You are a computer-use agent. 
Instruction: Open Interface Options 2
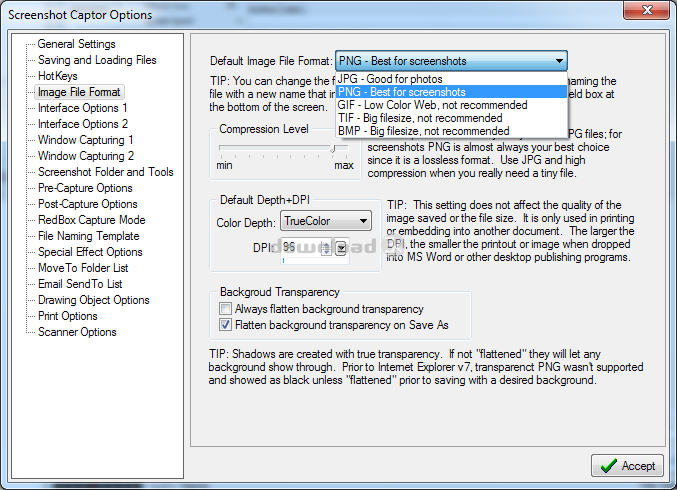(x=83, y=124)
